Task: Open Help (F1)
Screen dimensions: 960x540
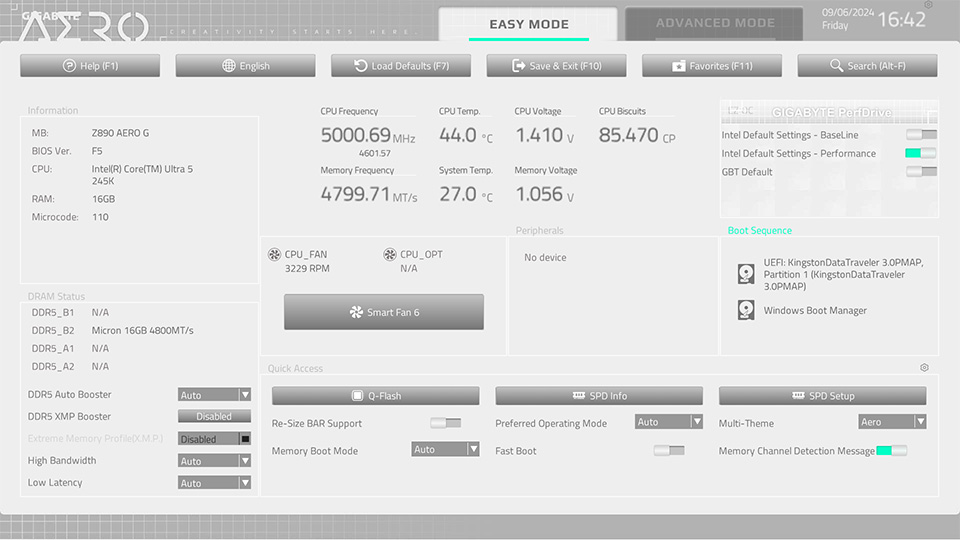Action: click(x=90, y=66)
